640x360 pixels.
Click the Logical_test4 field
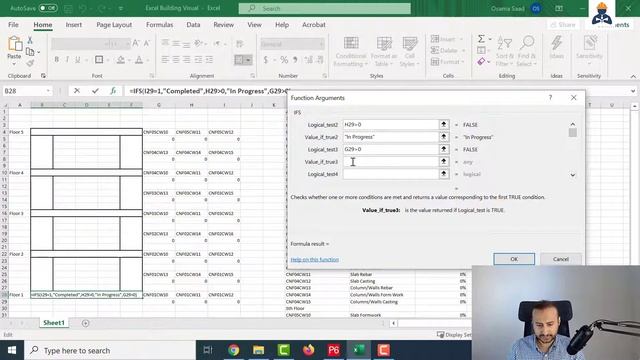(x=391, y=174)
